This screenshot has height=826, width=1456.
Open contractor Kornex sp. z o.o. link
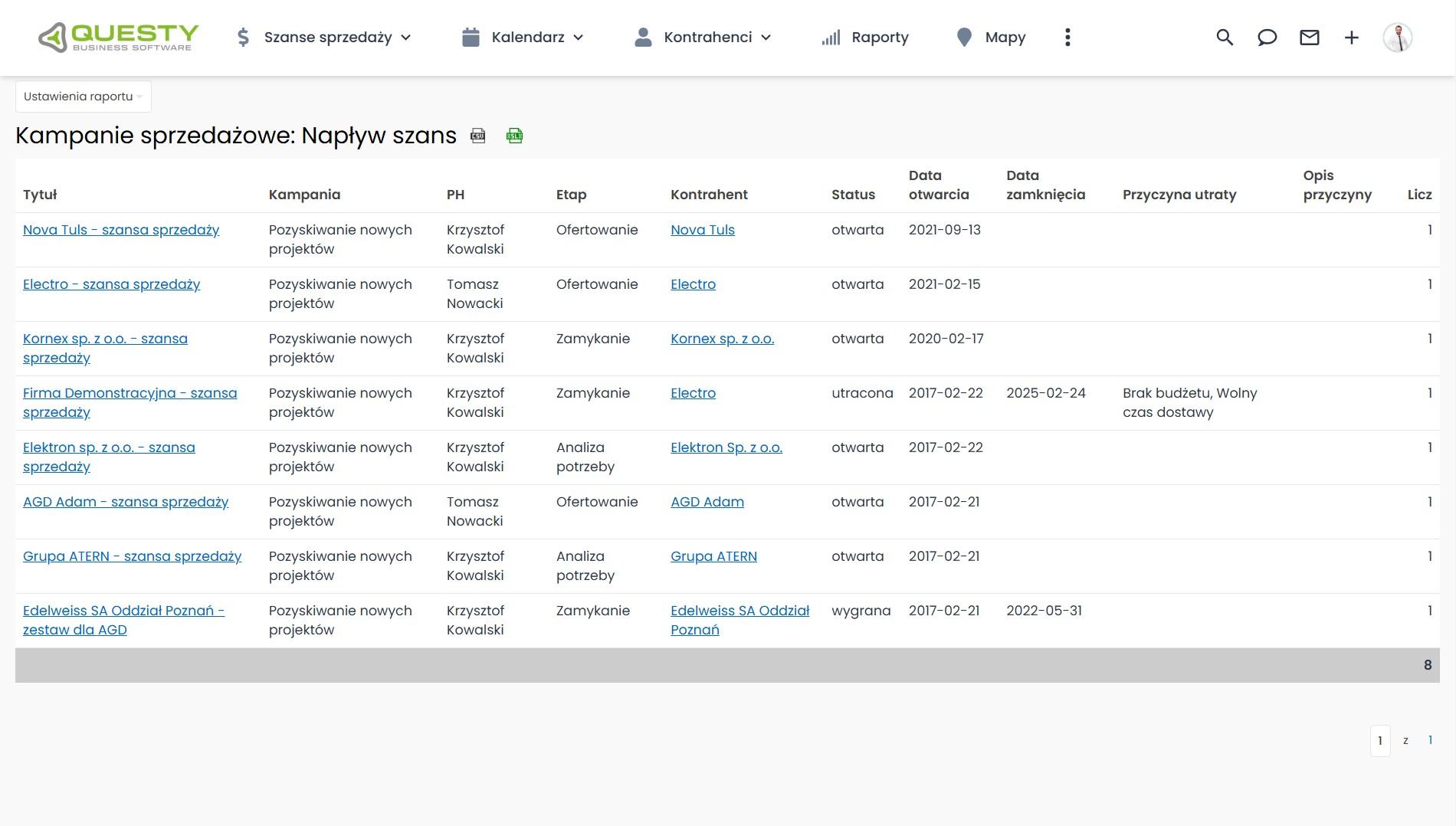coord(722,339)
